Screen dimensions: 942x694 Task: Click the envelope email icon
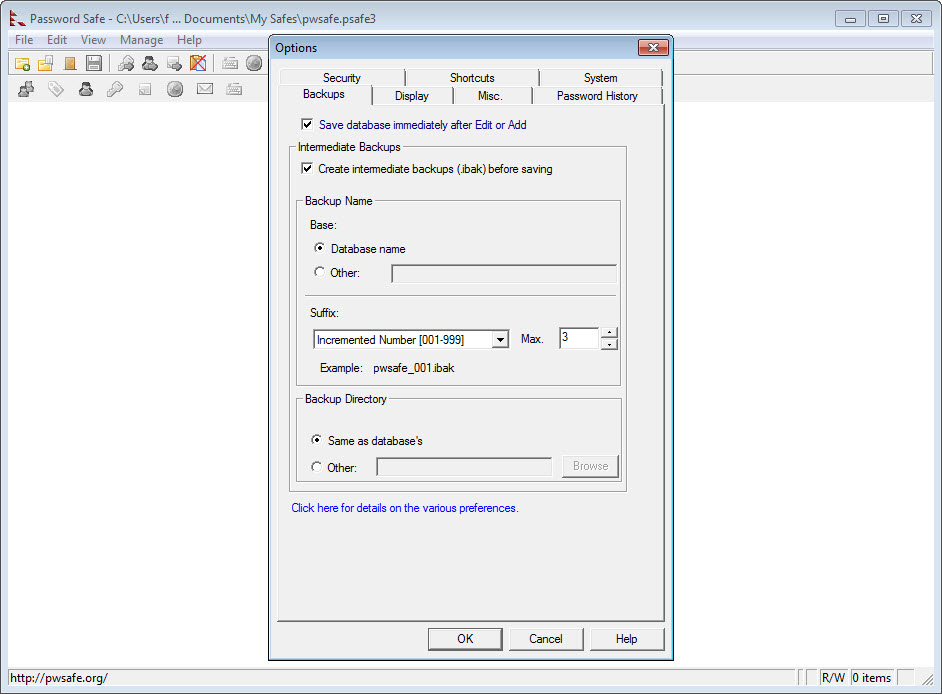pos(205,89)
